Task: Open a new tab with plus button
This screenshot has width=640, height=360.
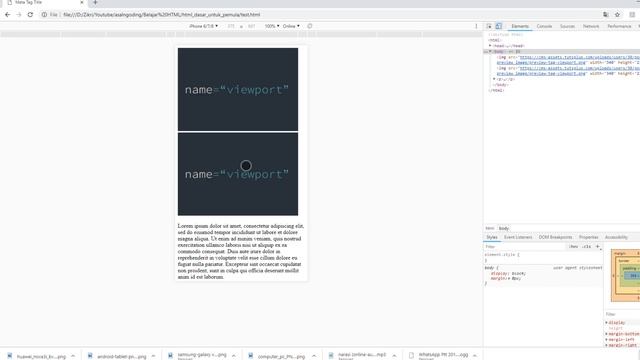Action: (x=95, y=2)
